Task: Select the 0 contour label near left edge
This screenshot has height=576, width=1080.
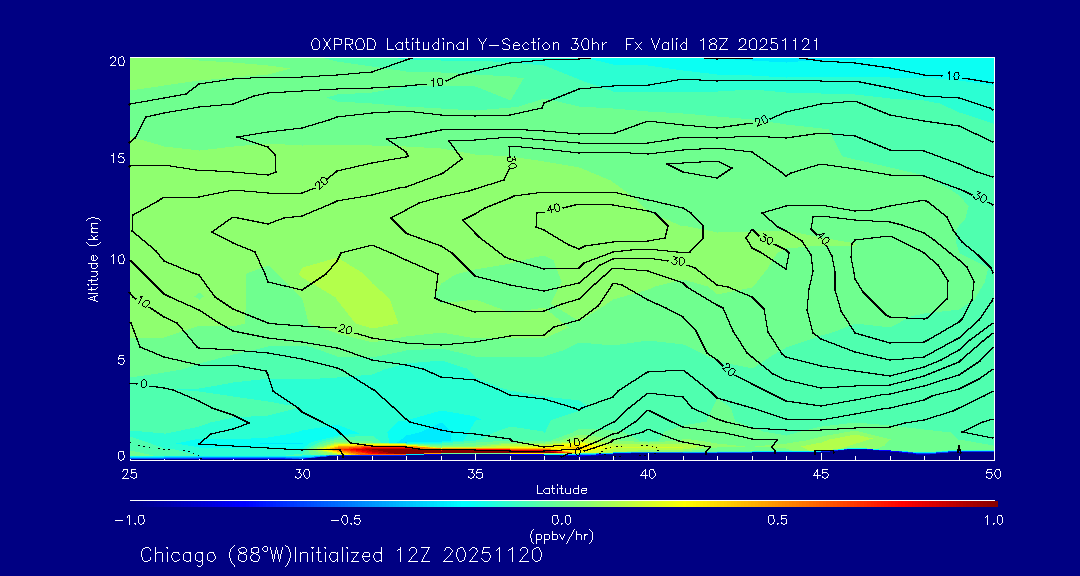Action: (143, 383)
